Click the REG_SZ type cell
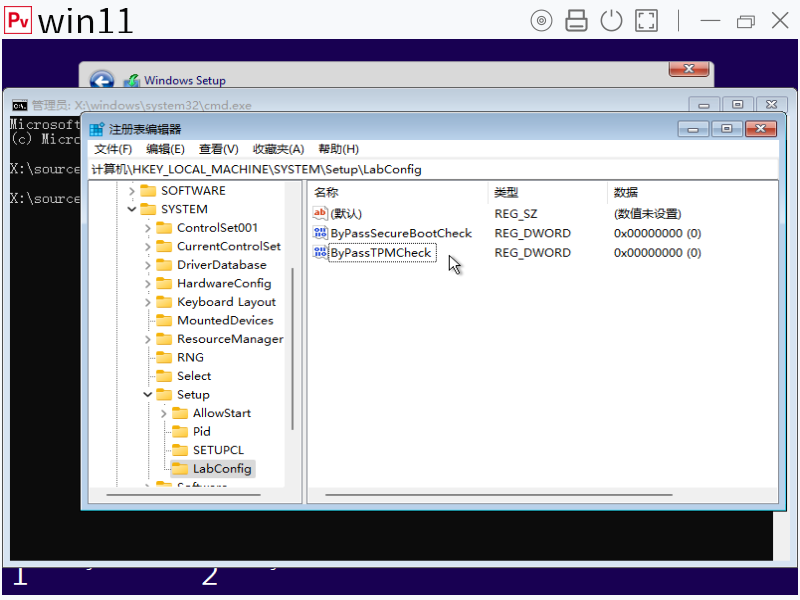This screenshot has height=600, width=800. [x=515, y=214]
